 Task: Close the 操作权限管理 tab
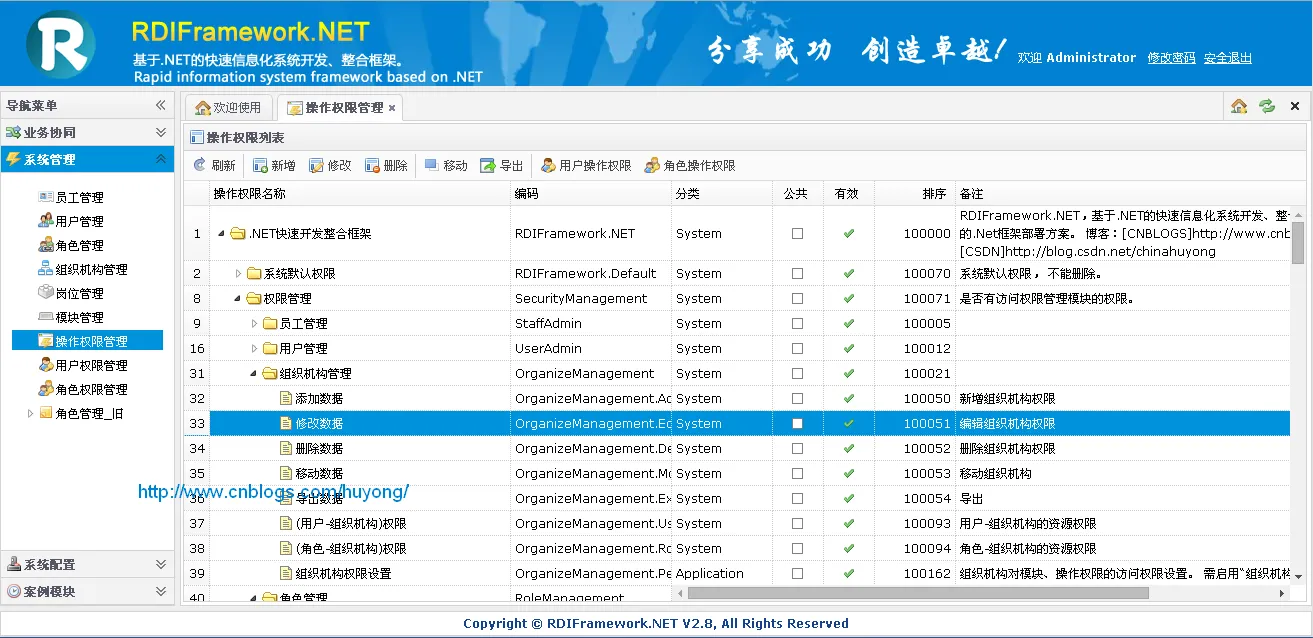point(392,108)
